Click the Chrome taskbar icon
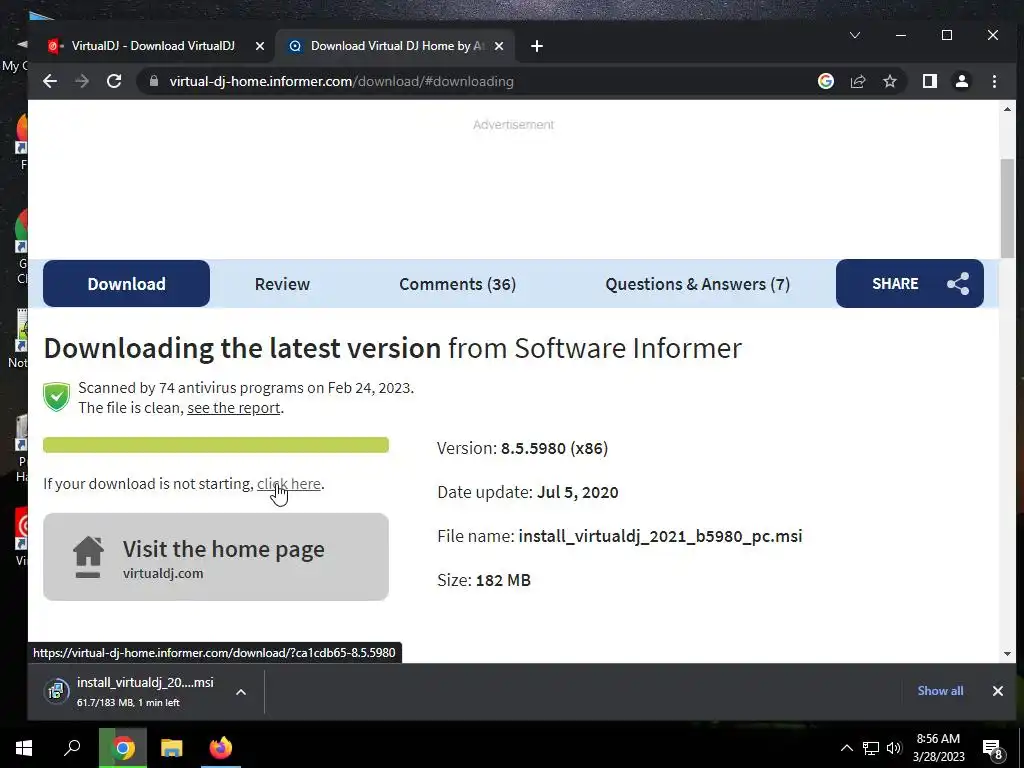1024x768 pixels. (x=123, y=748)
